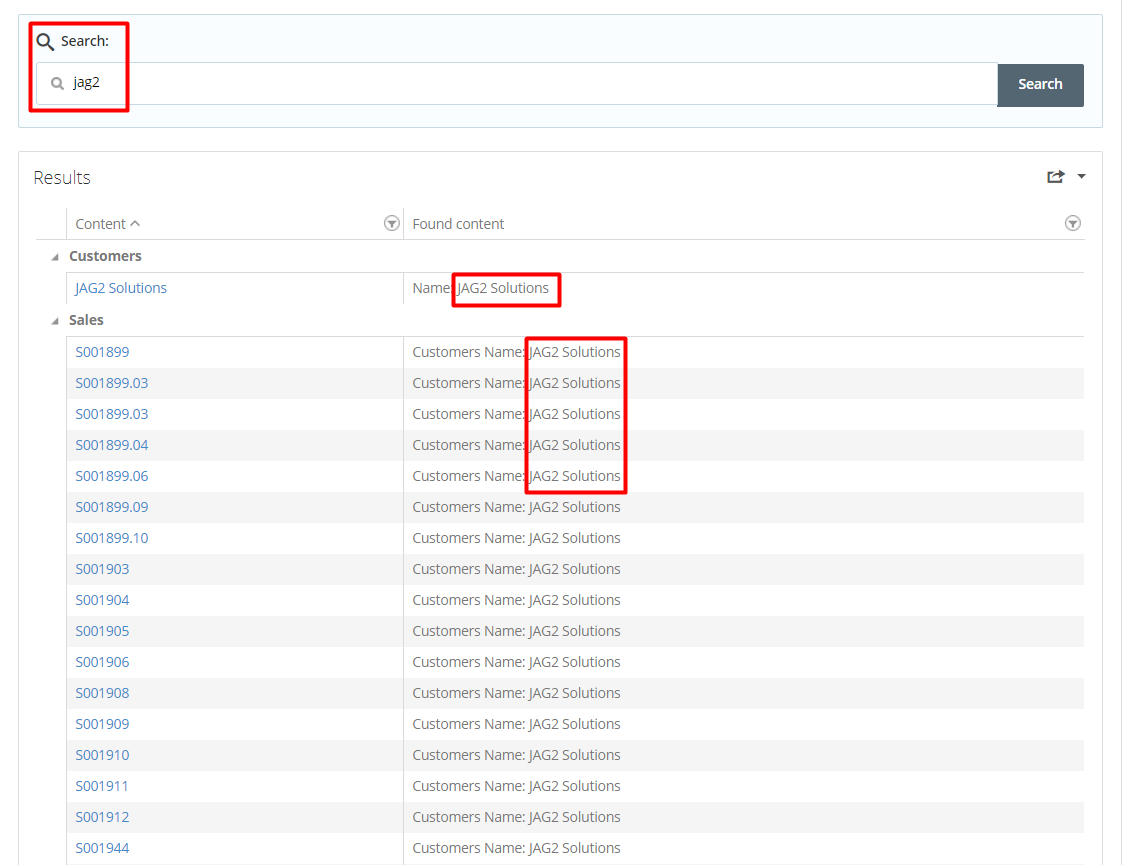The height and width of the screenshot is (865, 1122).
Task: Open sale S001903
Action: tap(102, 569)
